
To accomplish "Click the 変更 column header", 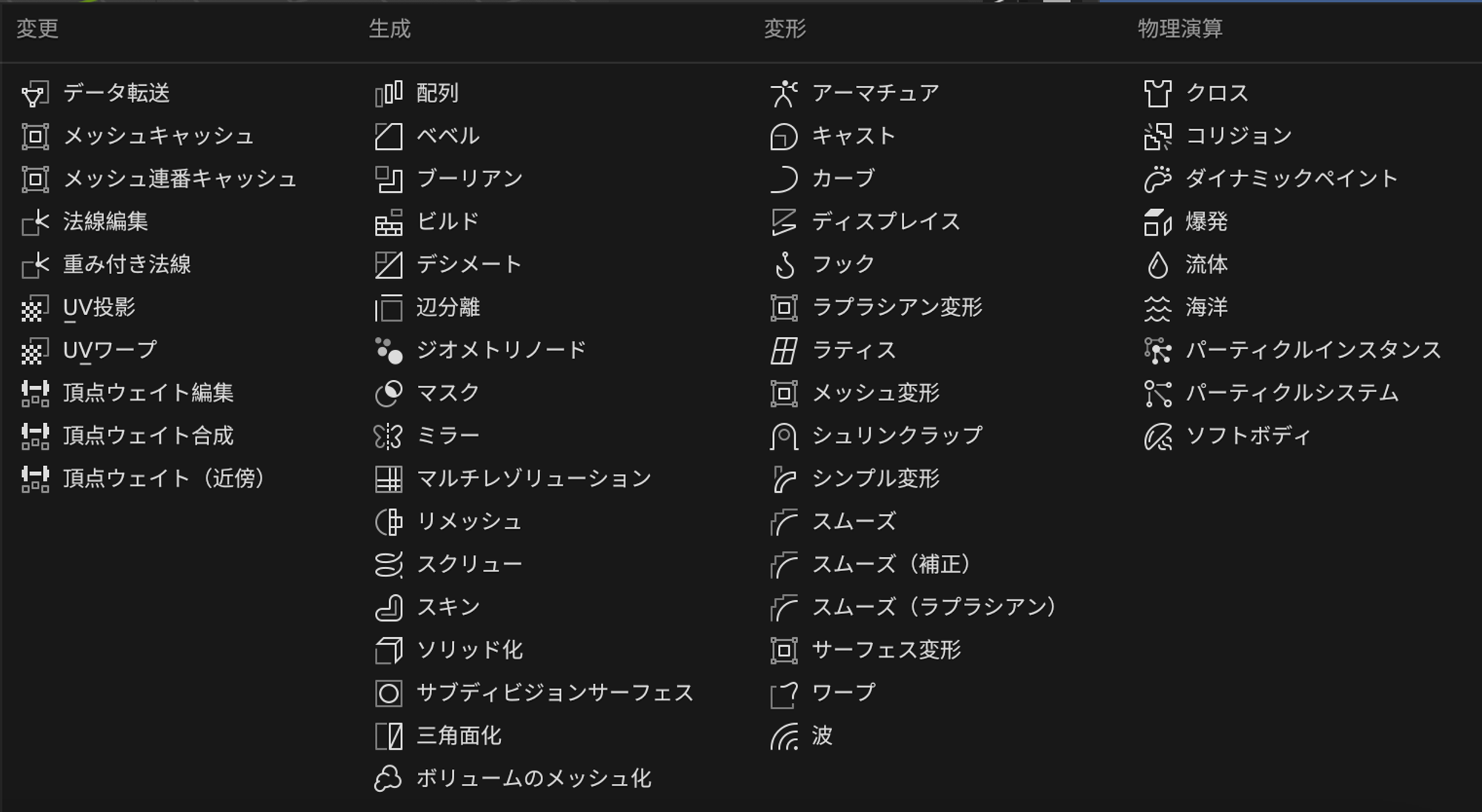I will click(x=37, y=29).
